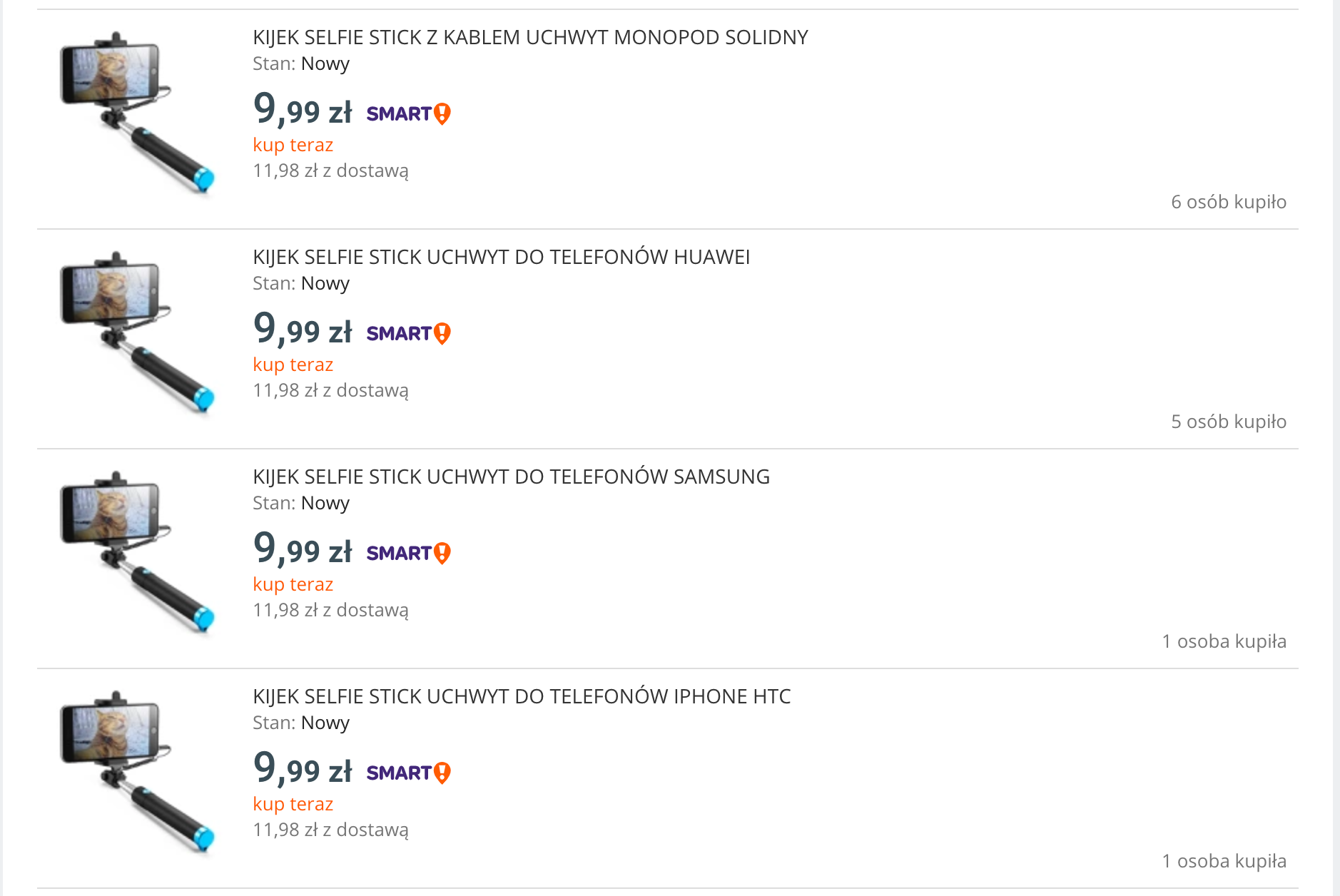Click SMART badge on SAMSUNG listing
Image resolution: width=1340 pixels, height=896 pixels.
point(408,553)
